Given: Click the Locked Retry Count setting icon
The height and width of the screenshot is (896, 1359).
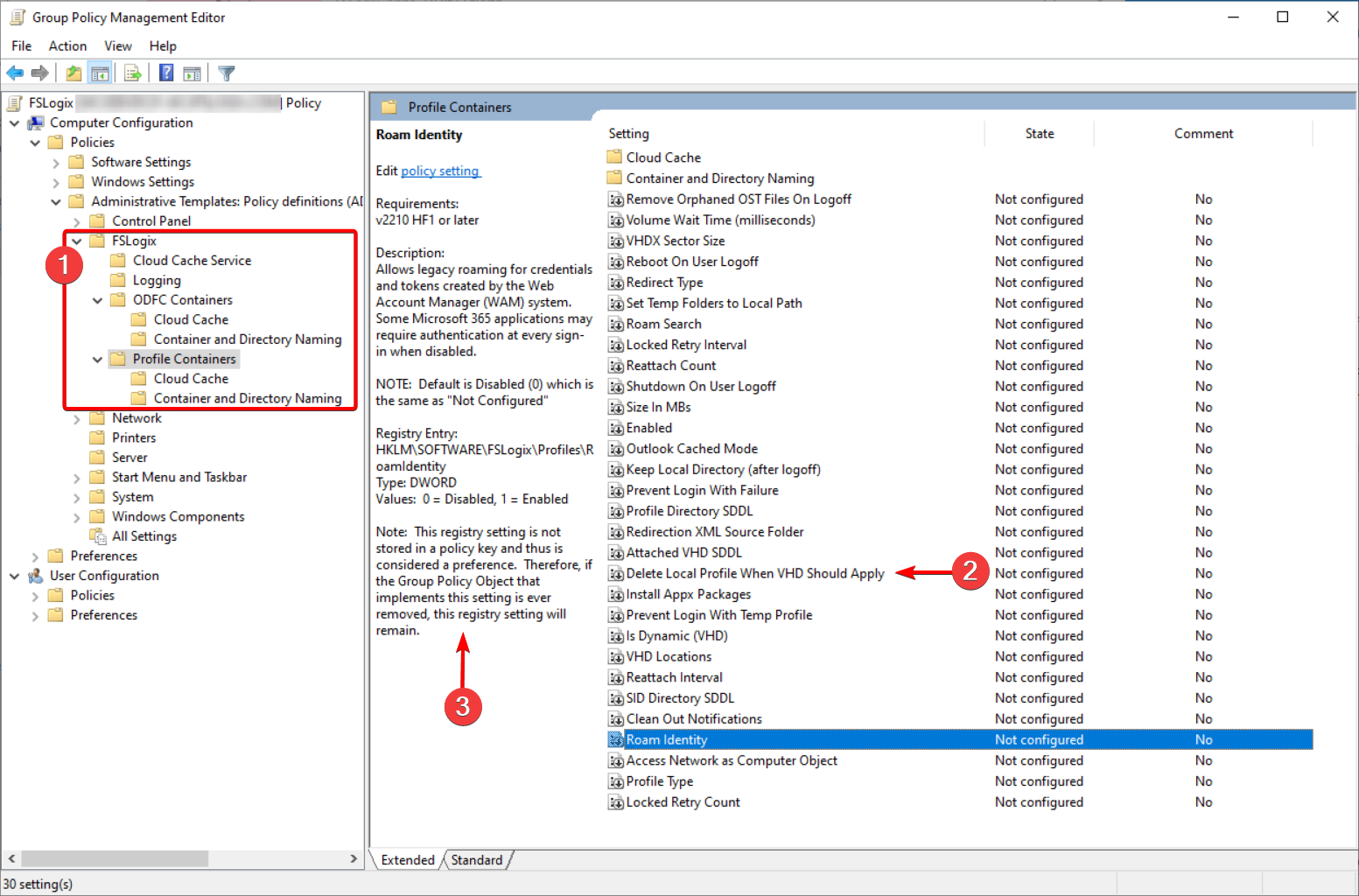Looking at the screenshot, I should [616, 802].
